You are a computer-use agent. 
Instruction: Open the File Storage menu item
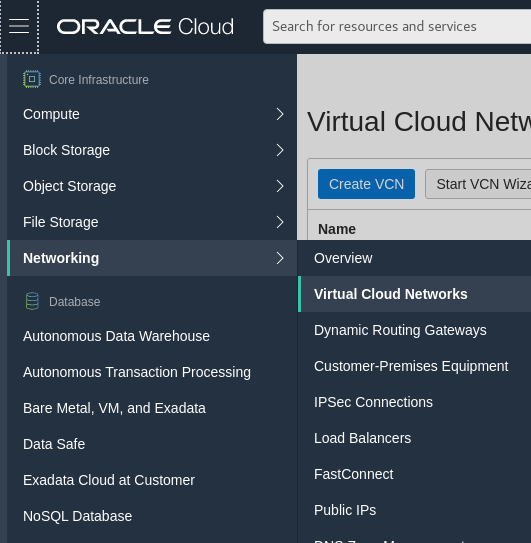click(x=152, y=222)
